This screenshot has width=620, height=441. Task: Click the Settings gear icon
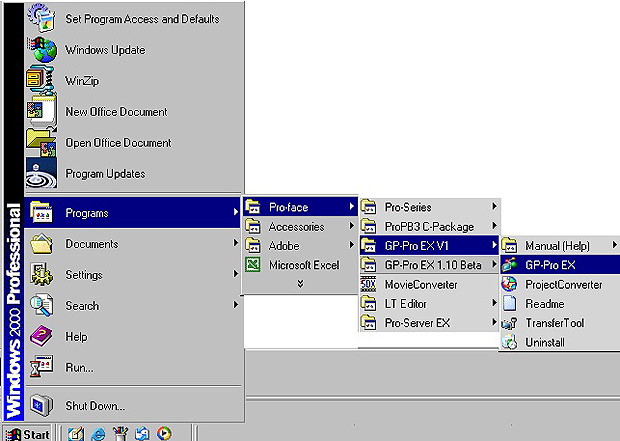tap(42, 274)
